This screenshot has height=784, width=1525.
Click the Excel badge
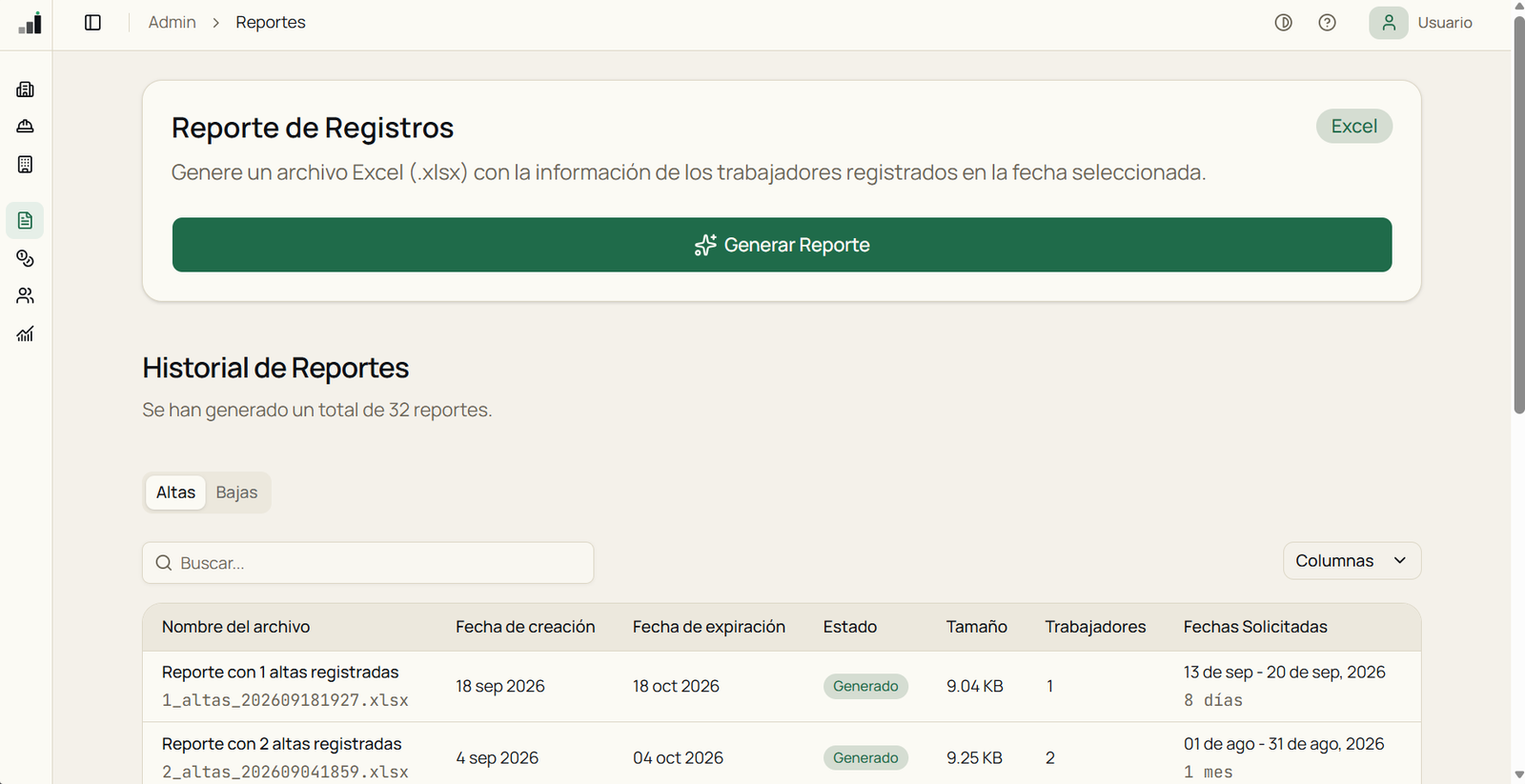[1354, 127]
